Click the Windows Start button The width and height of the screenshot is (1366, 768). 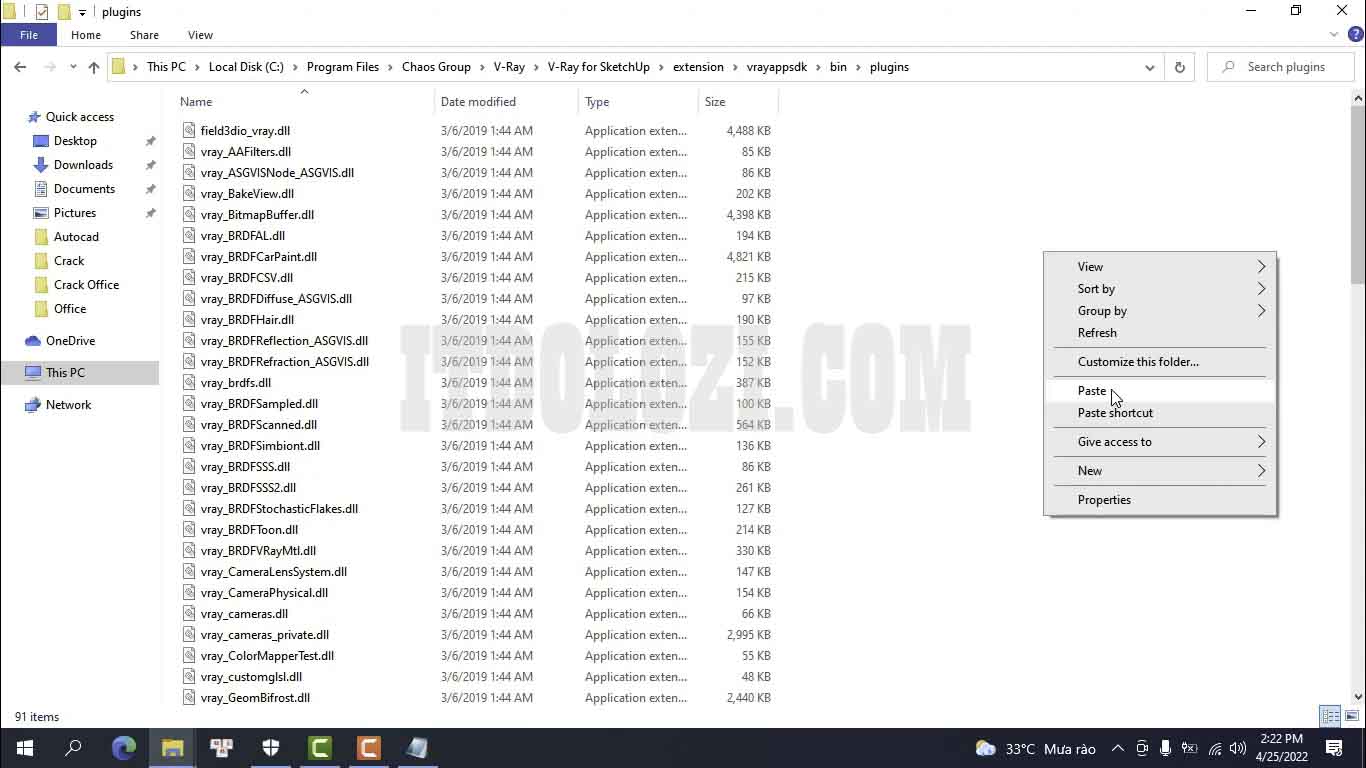[25, 748]
